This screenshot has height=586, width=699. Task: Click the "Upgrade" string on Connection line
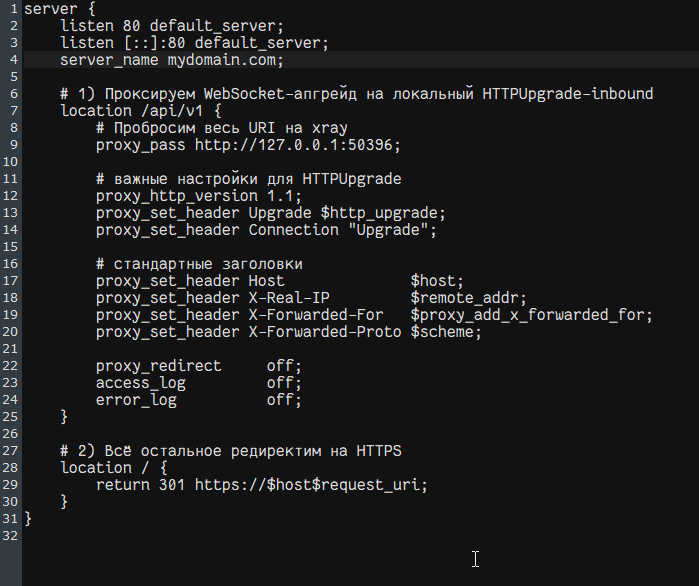tap(388, 230)
